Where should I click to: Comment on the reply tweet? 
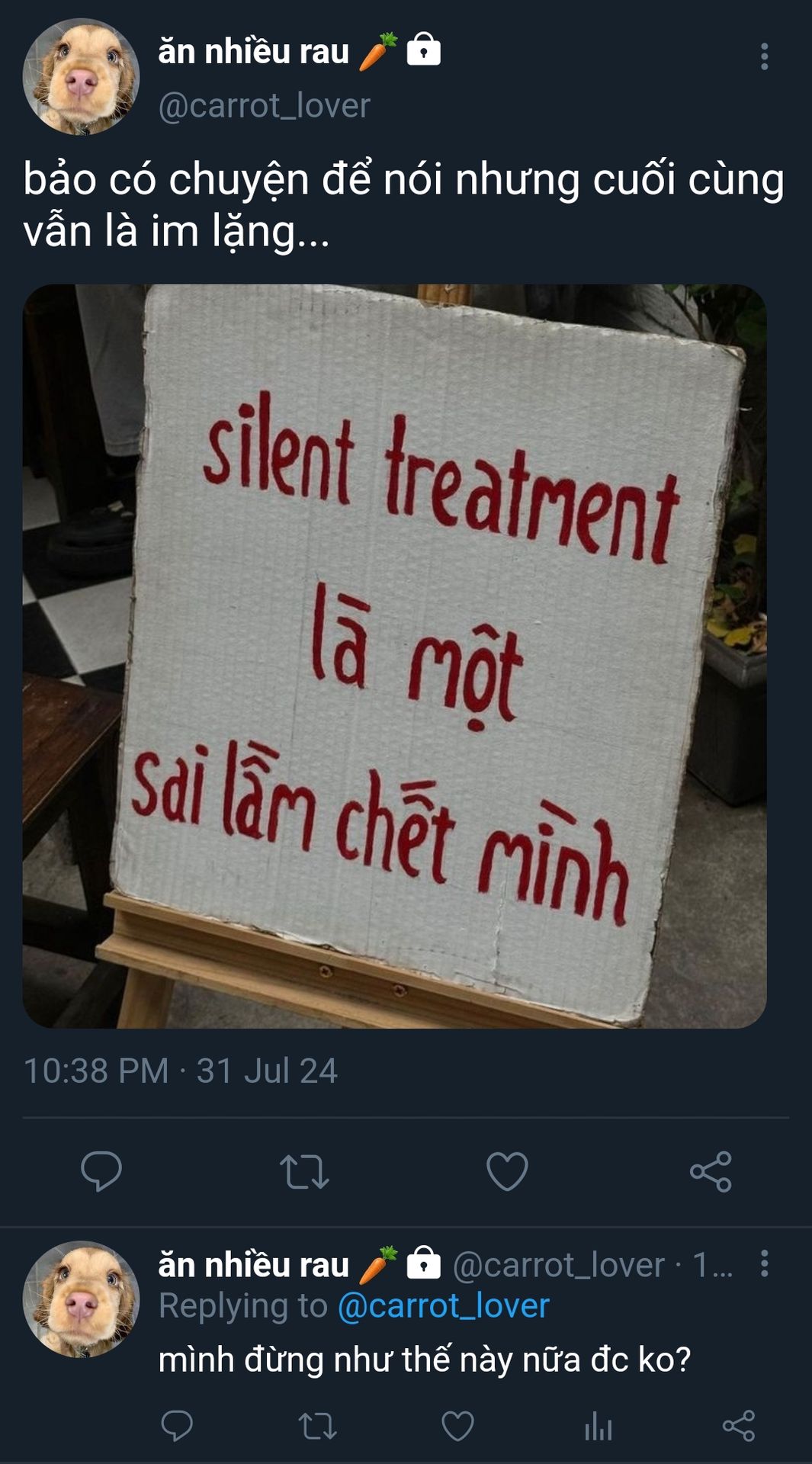tap(177, 1426)
